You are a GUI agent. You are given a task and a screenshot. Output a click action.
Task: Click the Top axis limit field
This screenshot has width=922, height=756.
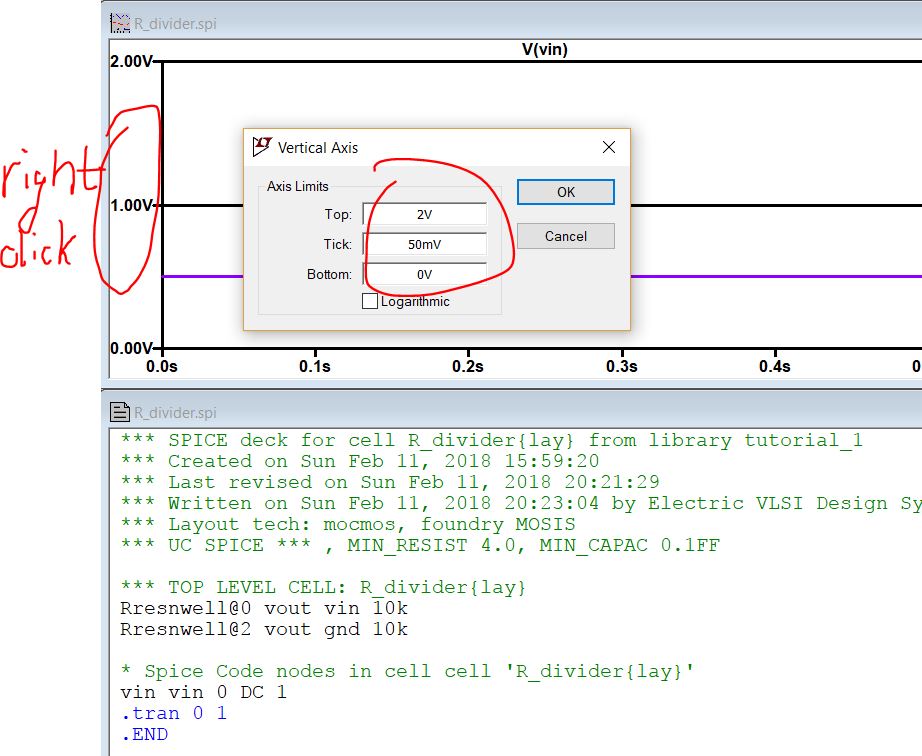[x=425, y=215]
